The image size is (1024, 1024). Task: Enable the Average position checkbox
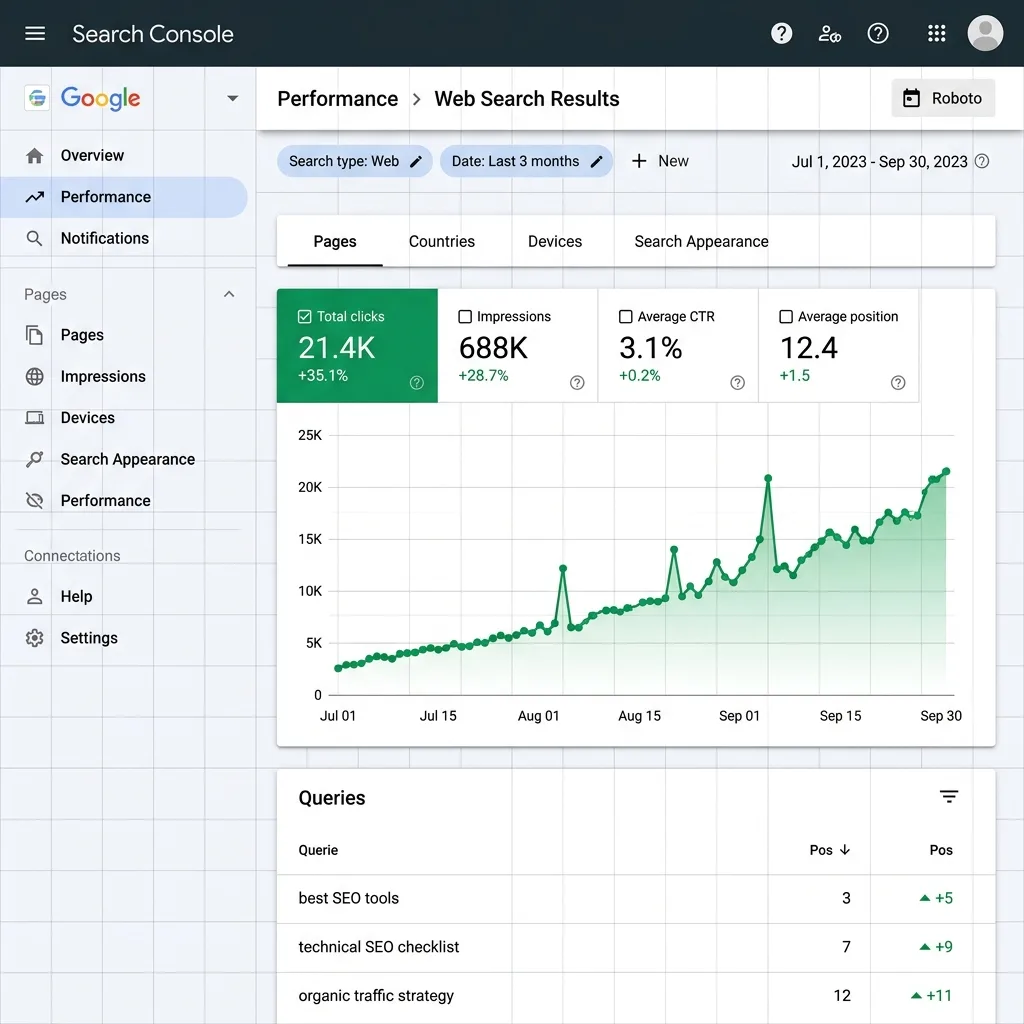pos(786,317)
